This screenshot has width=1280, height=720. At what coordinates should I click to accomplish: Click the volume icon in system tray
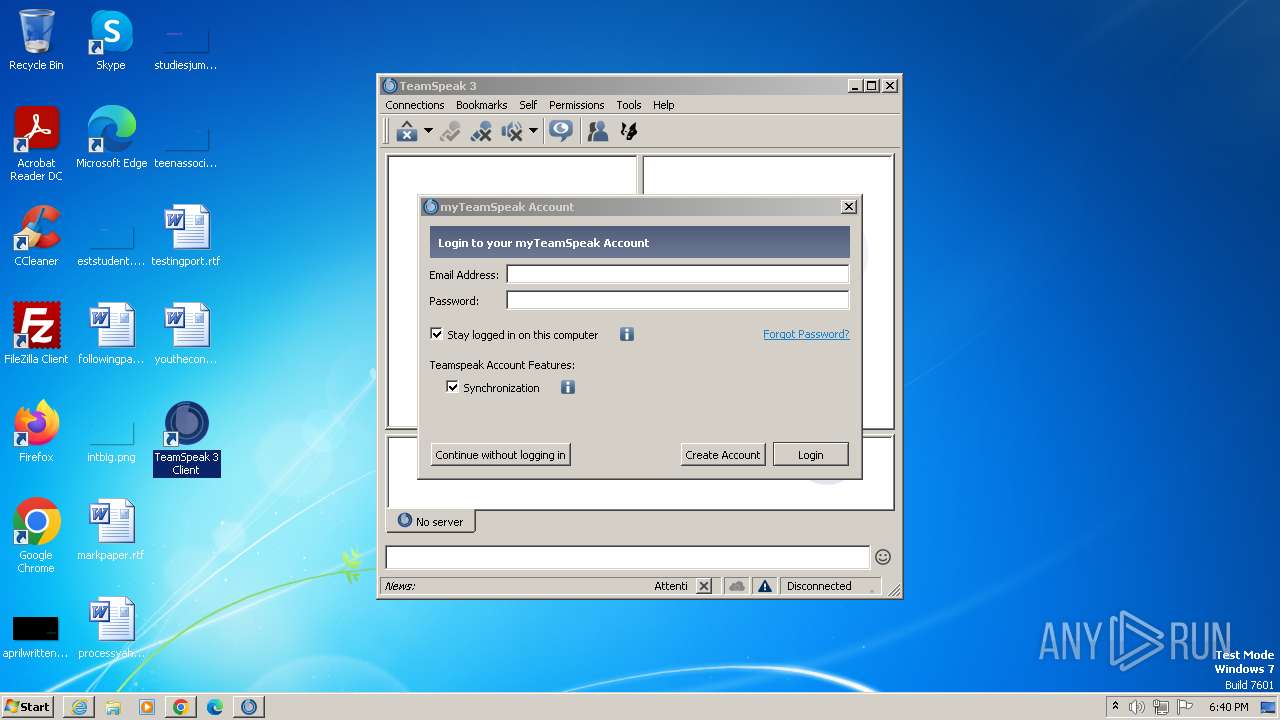pyautogui.click(x=1137, y=707)
